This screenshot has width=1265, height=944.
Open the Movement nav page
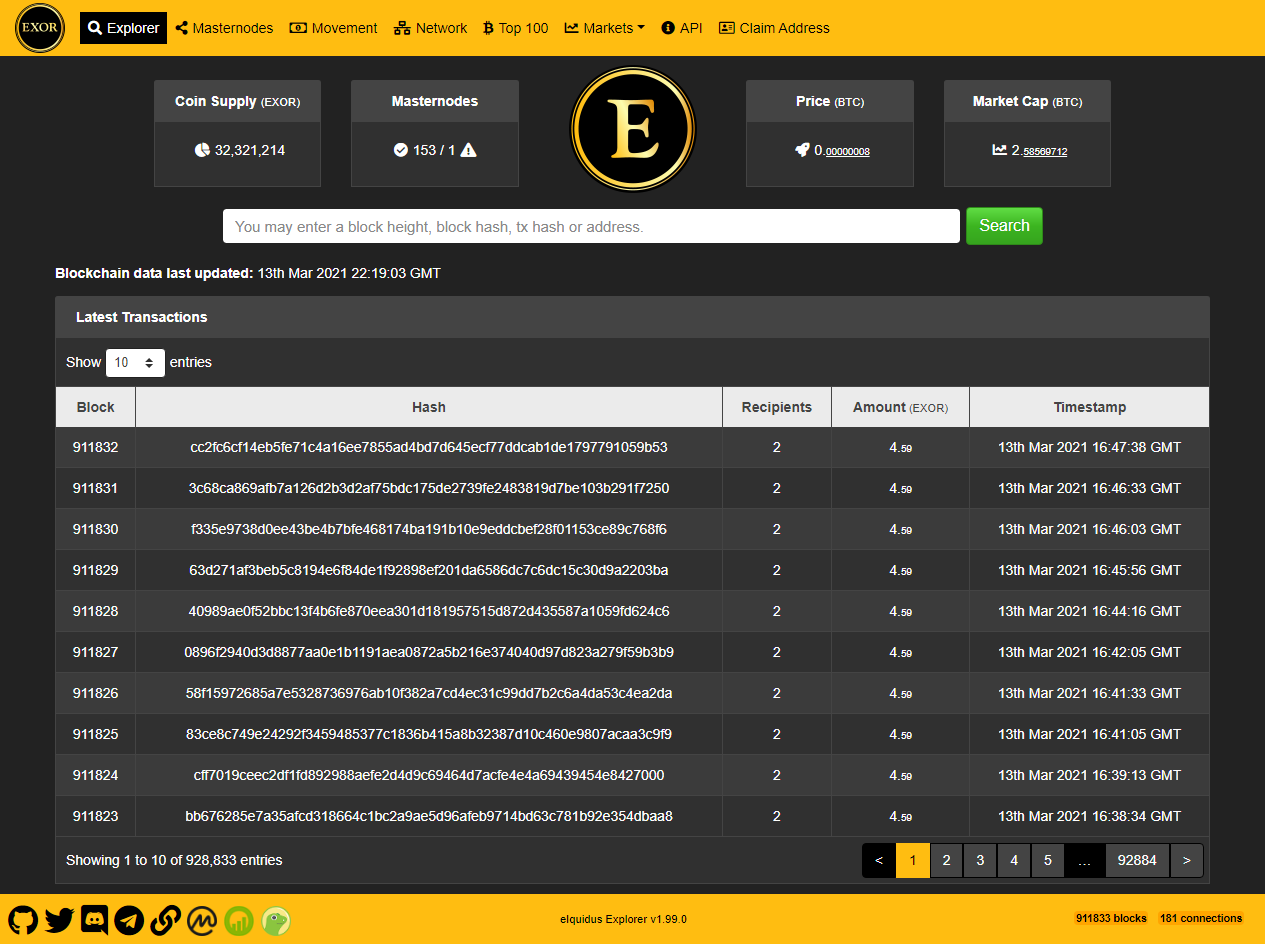(333, 28)
